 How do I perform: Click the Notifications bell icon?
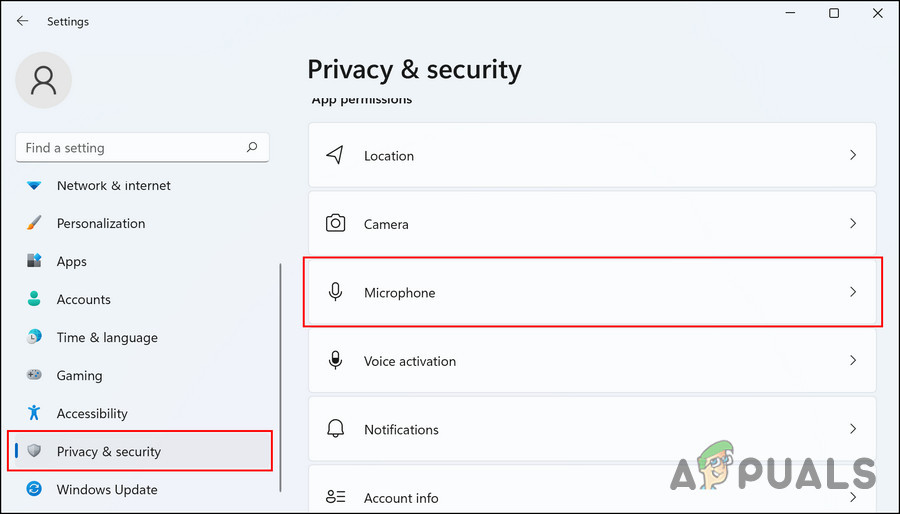336,429
